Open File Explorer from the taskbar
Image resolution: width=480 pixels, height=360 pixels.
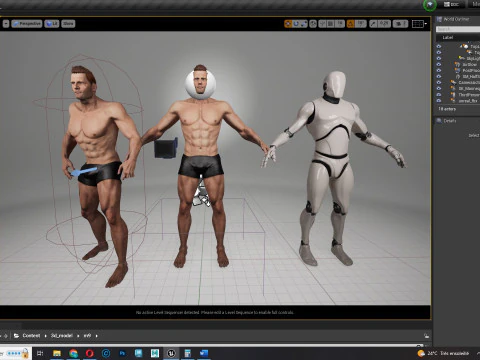click(57, 353)
